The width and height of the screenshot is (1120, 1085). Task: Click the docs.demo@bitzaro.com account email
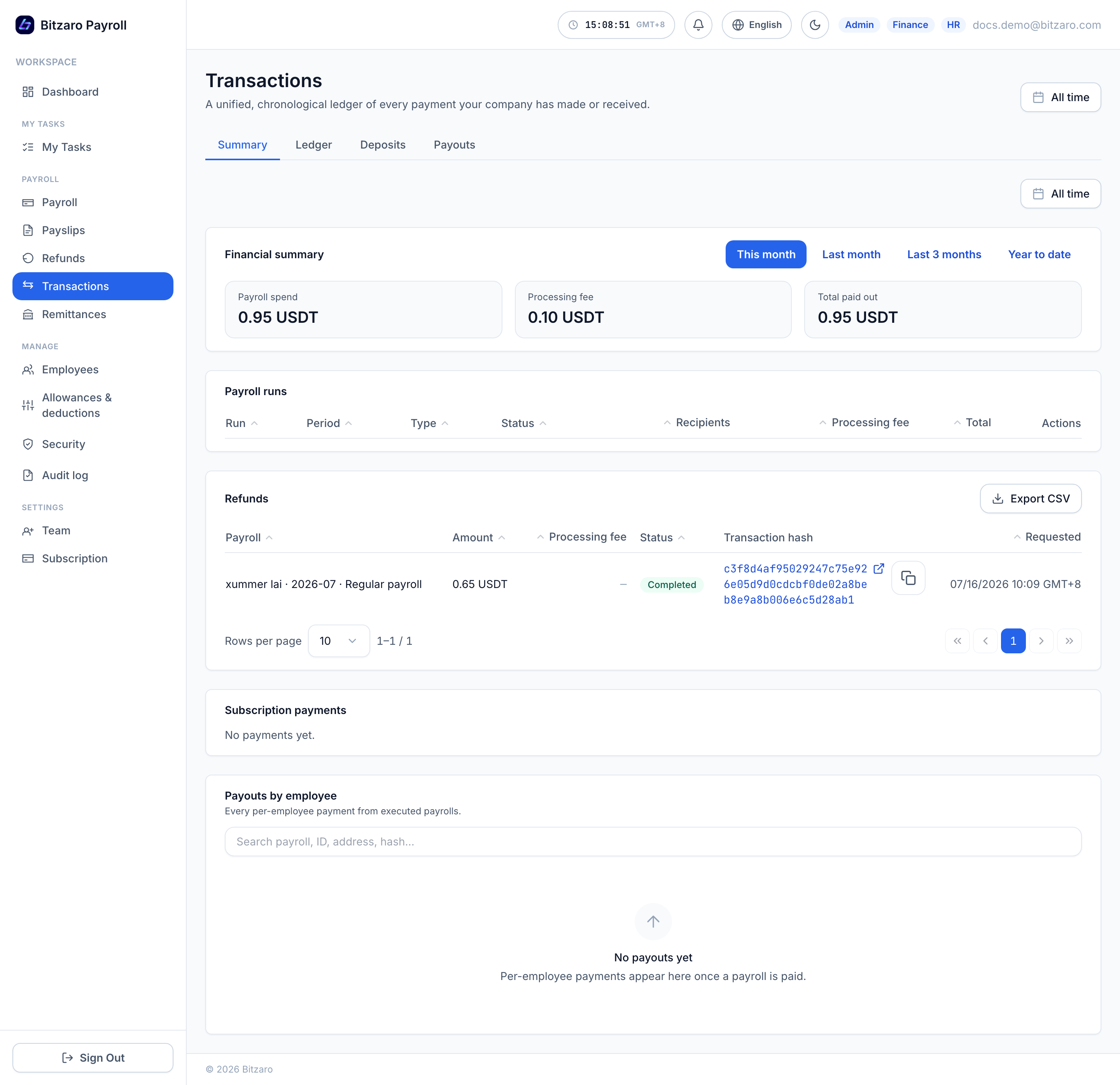[1036, 24]
